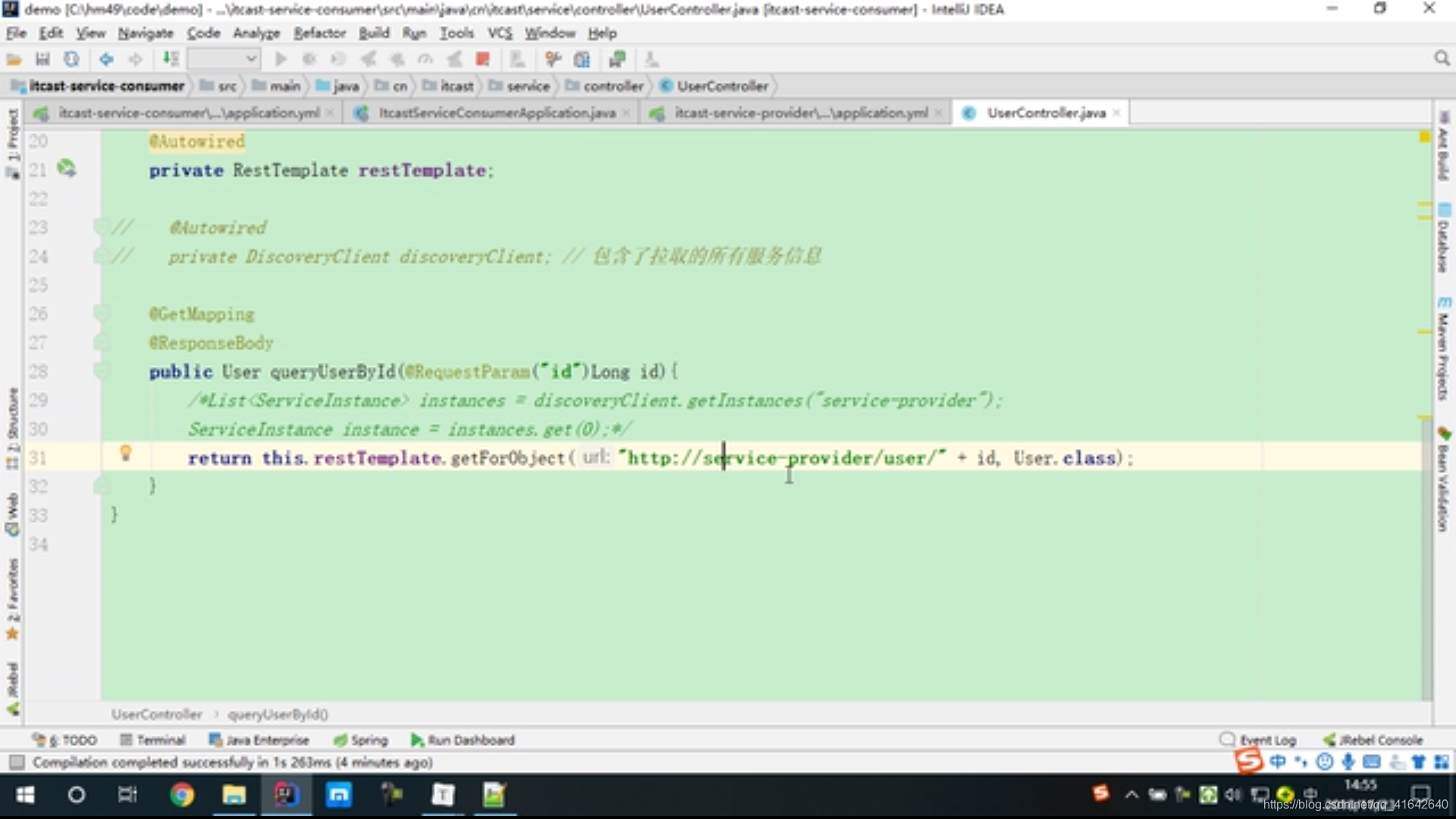Open the JRebel Console
This screenshot has width=1456, height=819.
pyautogui.click(x=1373, y=740)
